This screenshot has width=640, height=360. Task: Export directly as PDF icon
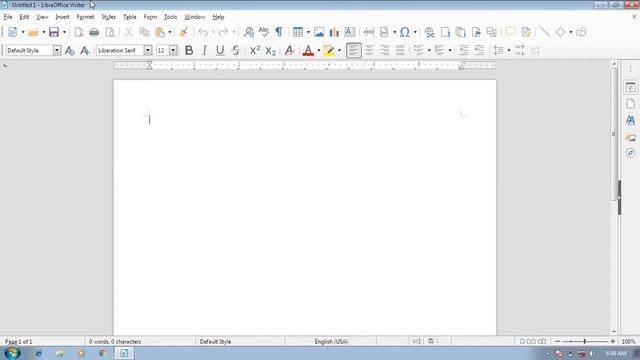pos(78,32)
